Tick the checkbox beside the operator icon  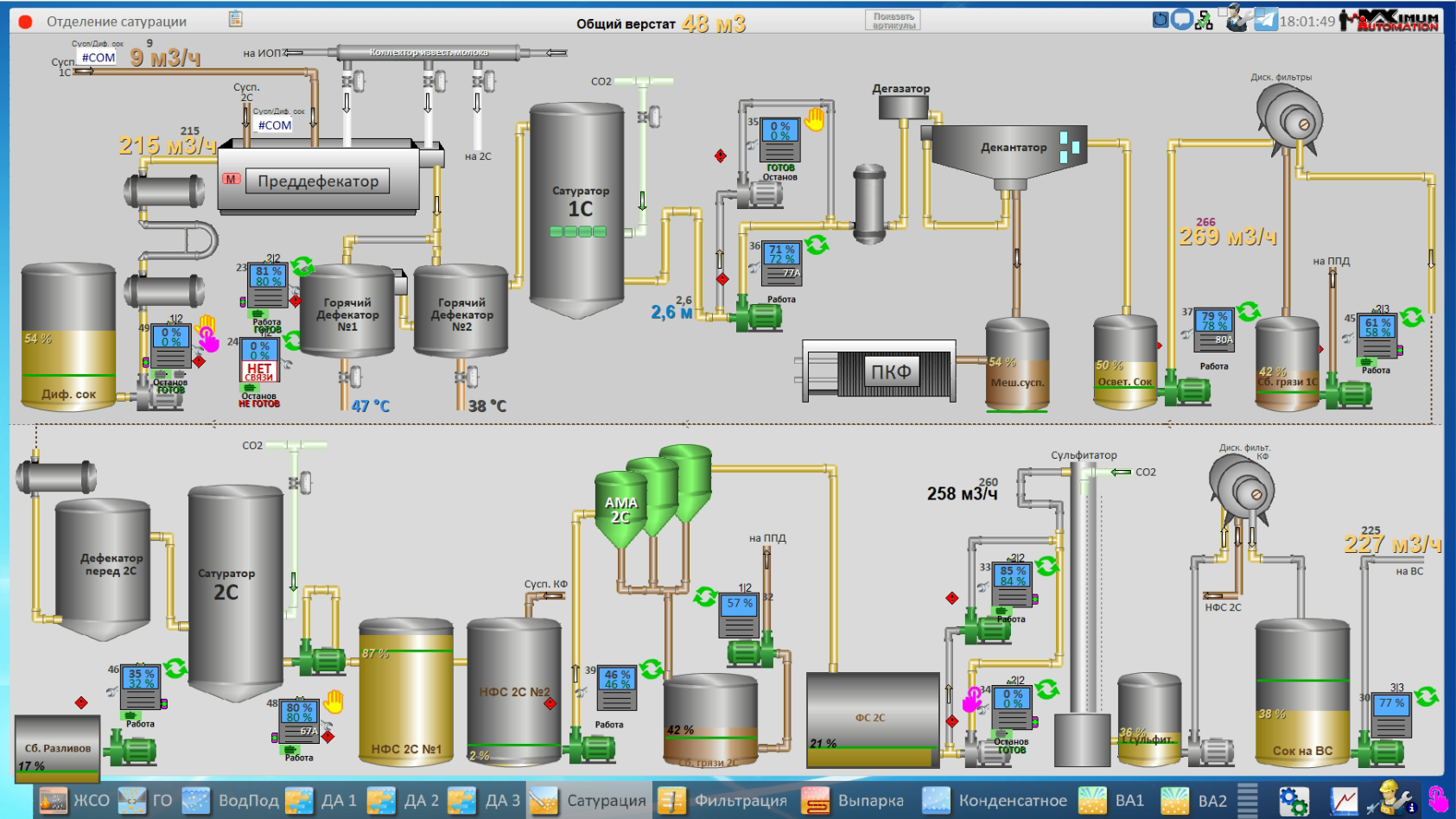[x=1224, y=12]
